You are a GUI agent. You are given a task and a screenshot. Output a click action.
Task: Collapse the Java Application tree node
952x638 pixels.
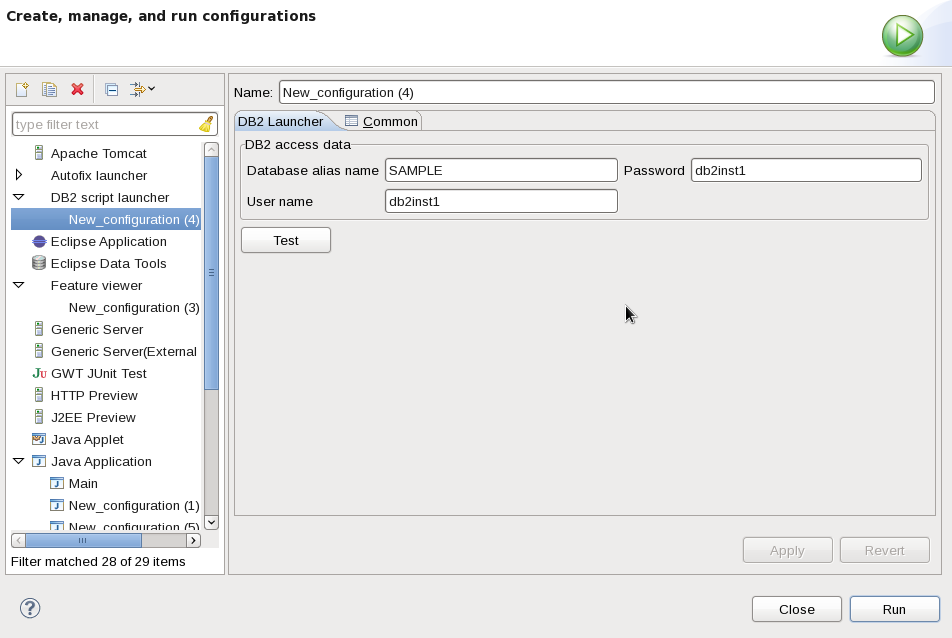pos(18,461)
